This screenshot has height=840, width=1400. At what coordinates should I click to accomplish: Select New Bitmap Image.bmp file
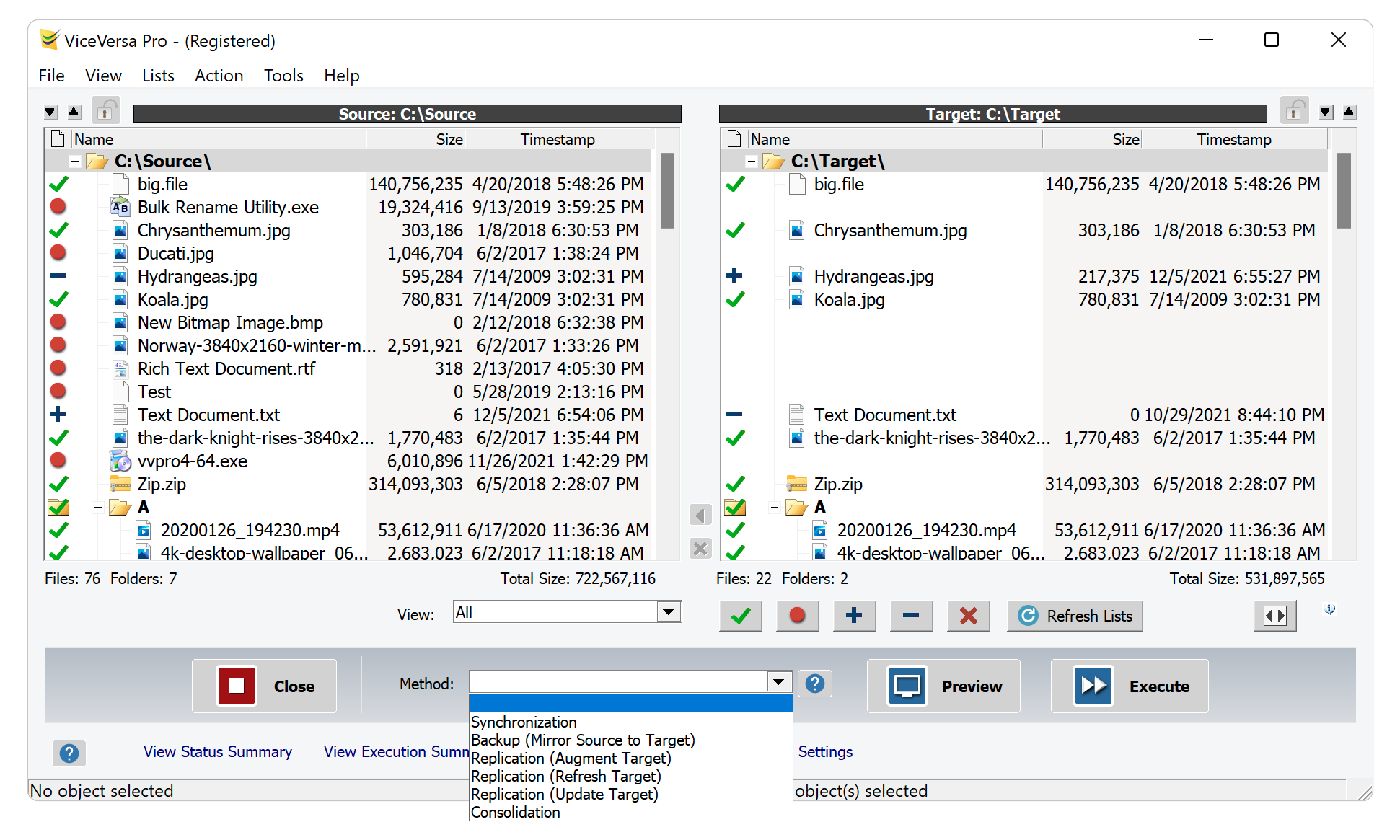pos(230,323)
